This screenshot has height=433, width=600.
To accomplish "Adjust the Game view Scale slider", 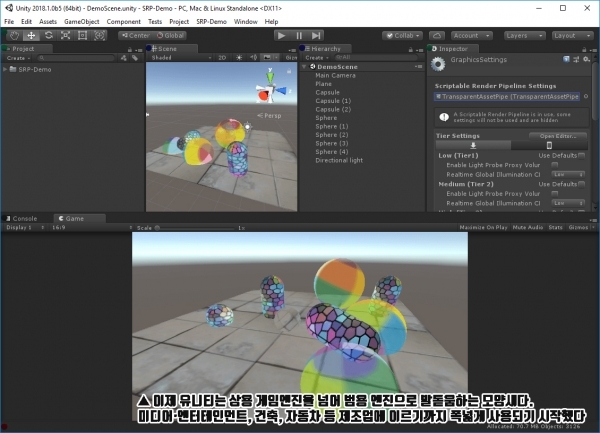I will point(194,228).
